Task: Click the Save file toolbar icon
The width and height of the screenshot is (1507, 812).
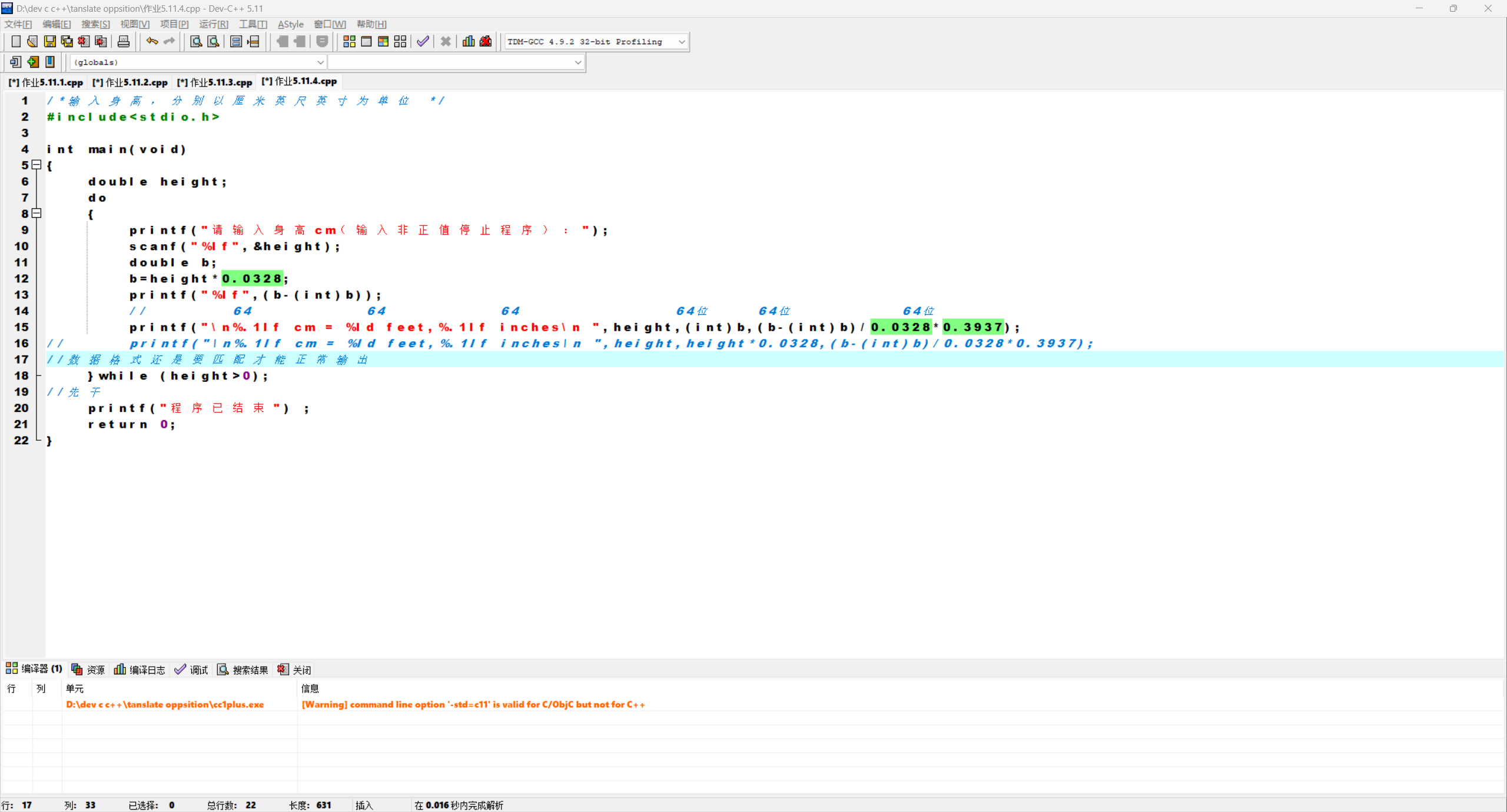Action: pyautogui.click(x=50, y=41)
